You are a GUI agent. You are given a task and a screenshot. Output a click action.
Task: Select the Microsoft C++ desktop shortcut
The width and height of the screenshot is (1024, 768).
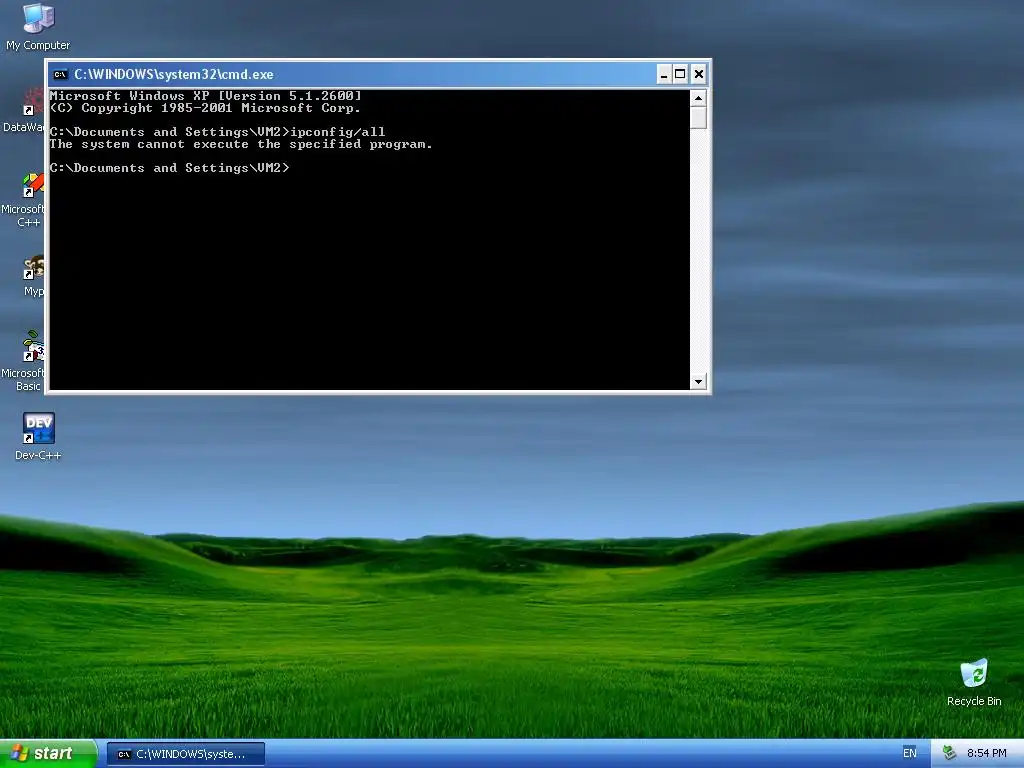[22, 200]
